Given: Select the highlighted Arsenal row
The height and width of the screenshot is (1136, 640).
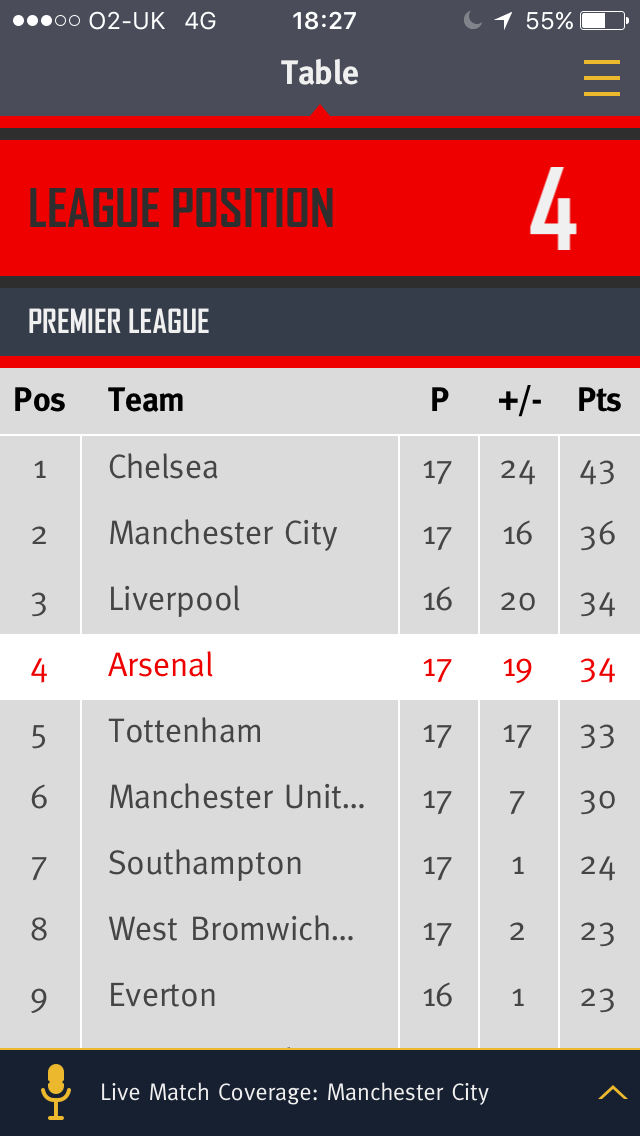Looking at the screenshot, I should click(x=320, y=667).
